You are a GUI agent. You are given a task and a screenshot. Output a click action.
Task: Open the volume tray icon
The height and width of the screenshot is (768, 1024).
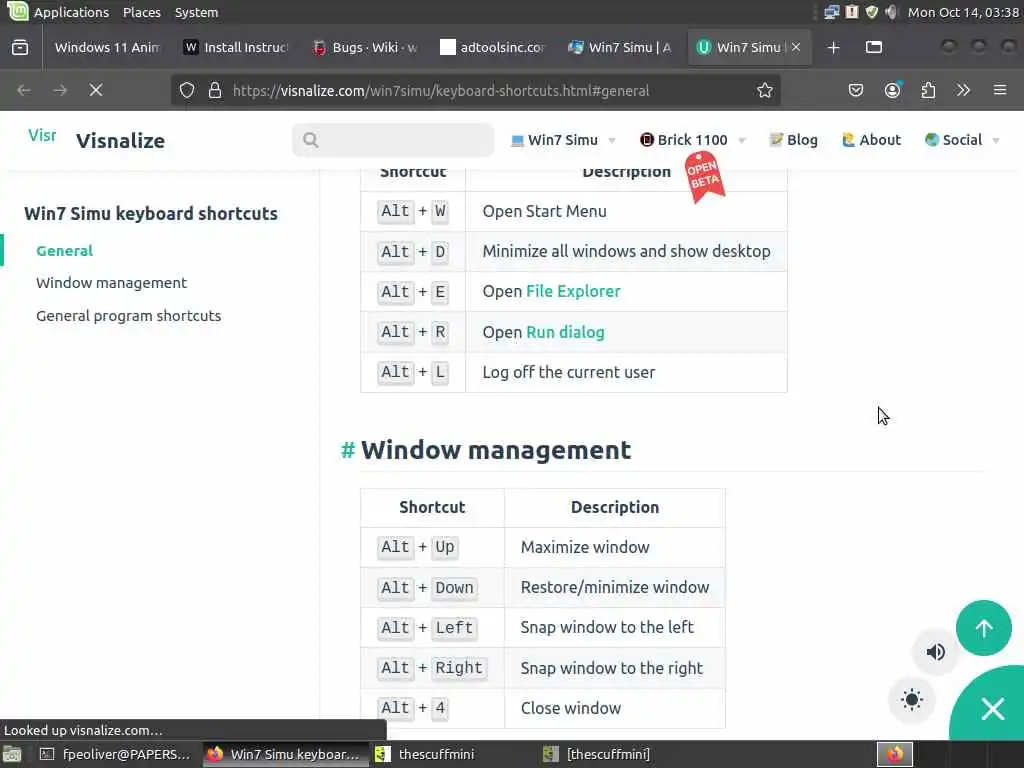[891, 12]
